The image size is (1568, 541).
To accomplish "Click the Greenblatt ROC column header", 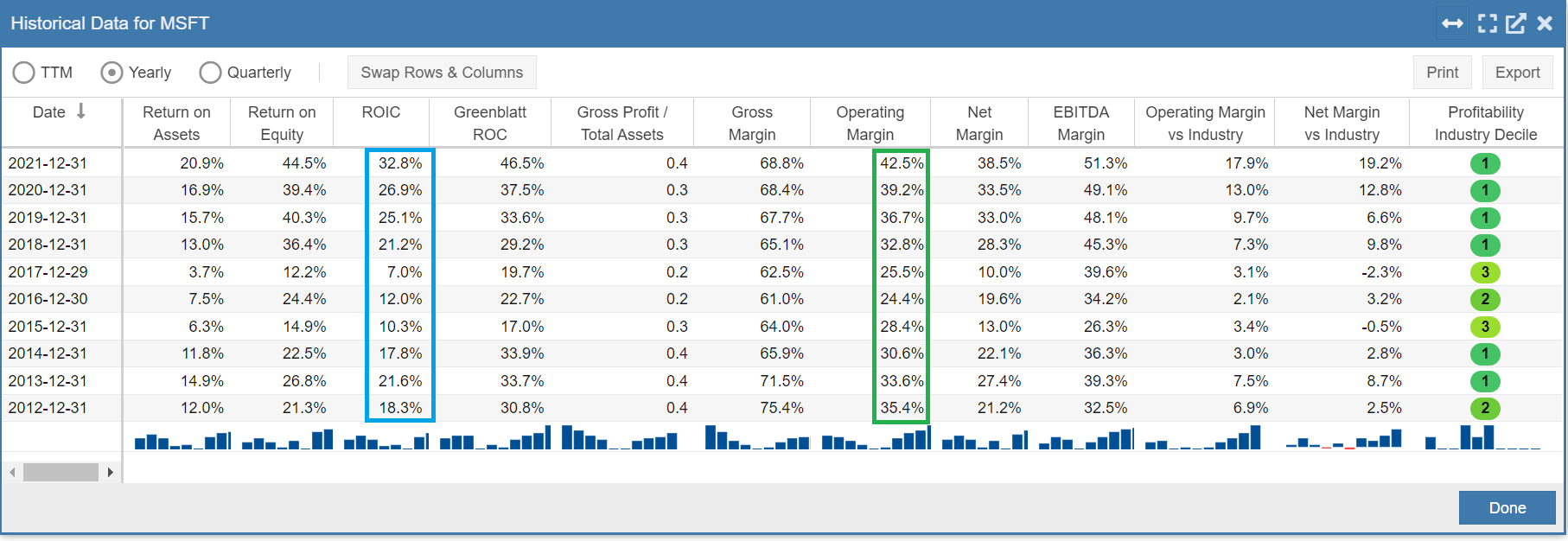I will tap(490, 123).
